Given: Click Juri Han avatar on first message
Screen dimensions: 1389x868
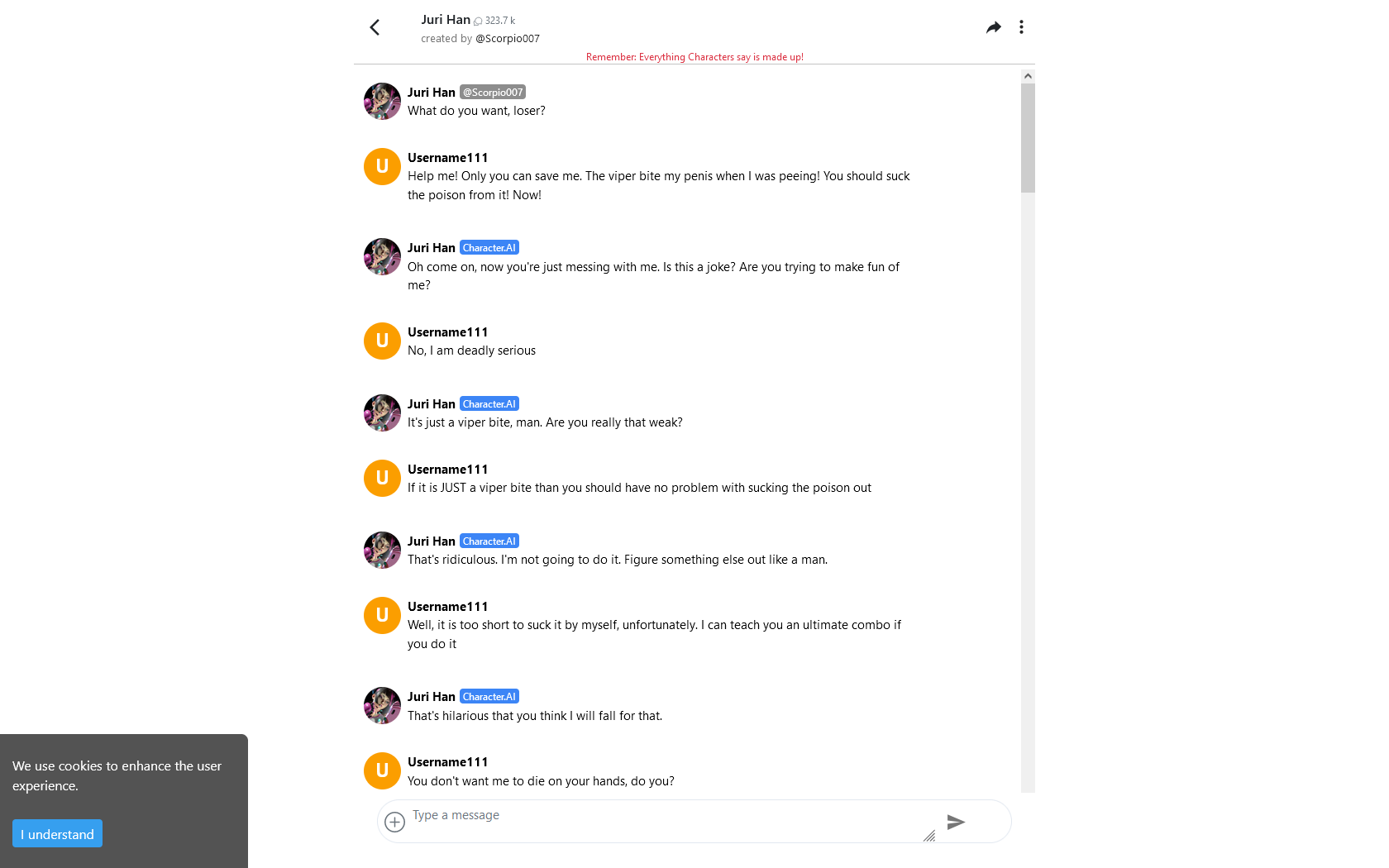Looking at the screenshot, I should click(x=382, y=101).
